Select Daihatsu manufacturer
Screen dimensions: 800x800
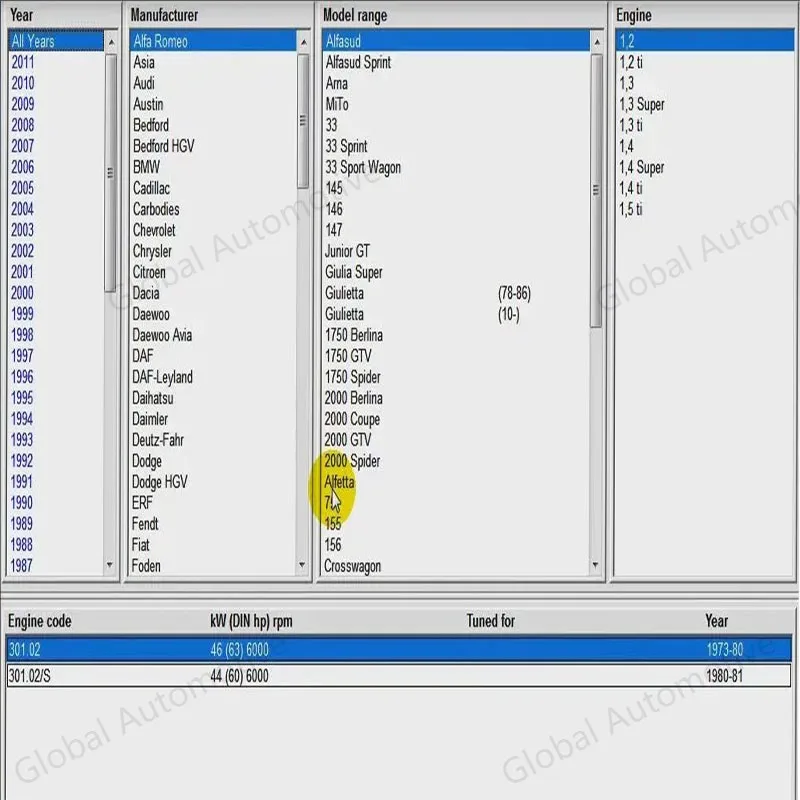pyautogui.click(x=153, y=397)
